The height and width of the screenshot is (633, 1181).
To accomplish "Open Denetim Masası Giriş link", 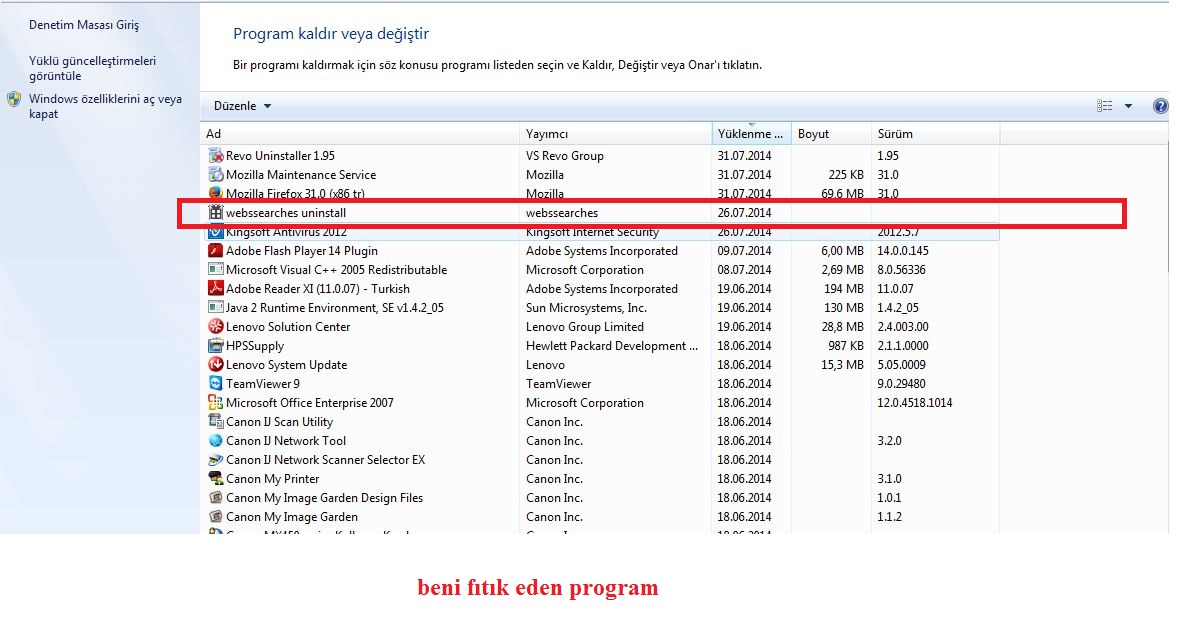I will pos(84,25).
